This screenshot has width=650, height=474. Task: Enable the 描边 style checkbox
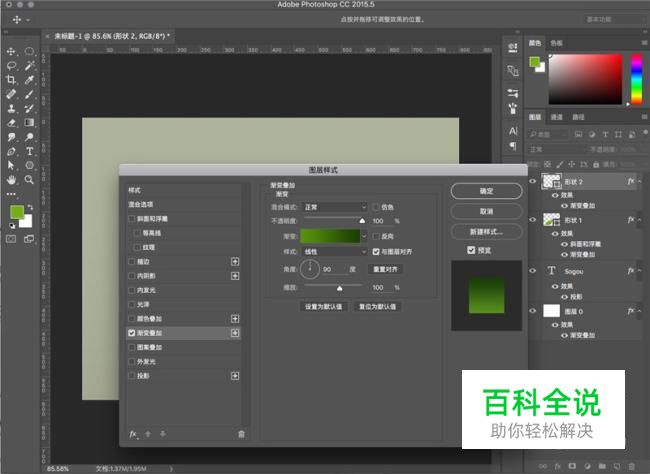click(132, 262)
